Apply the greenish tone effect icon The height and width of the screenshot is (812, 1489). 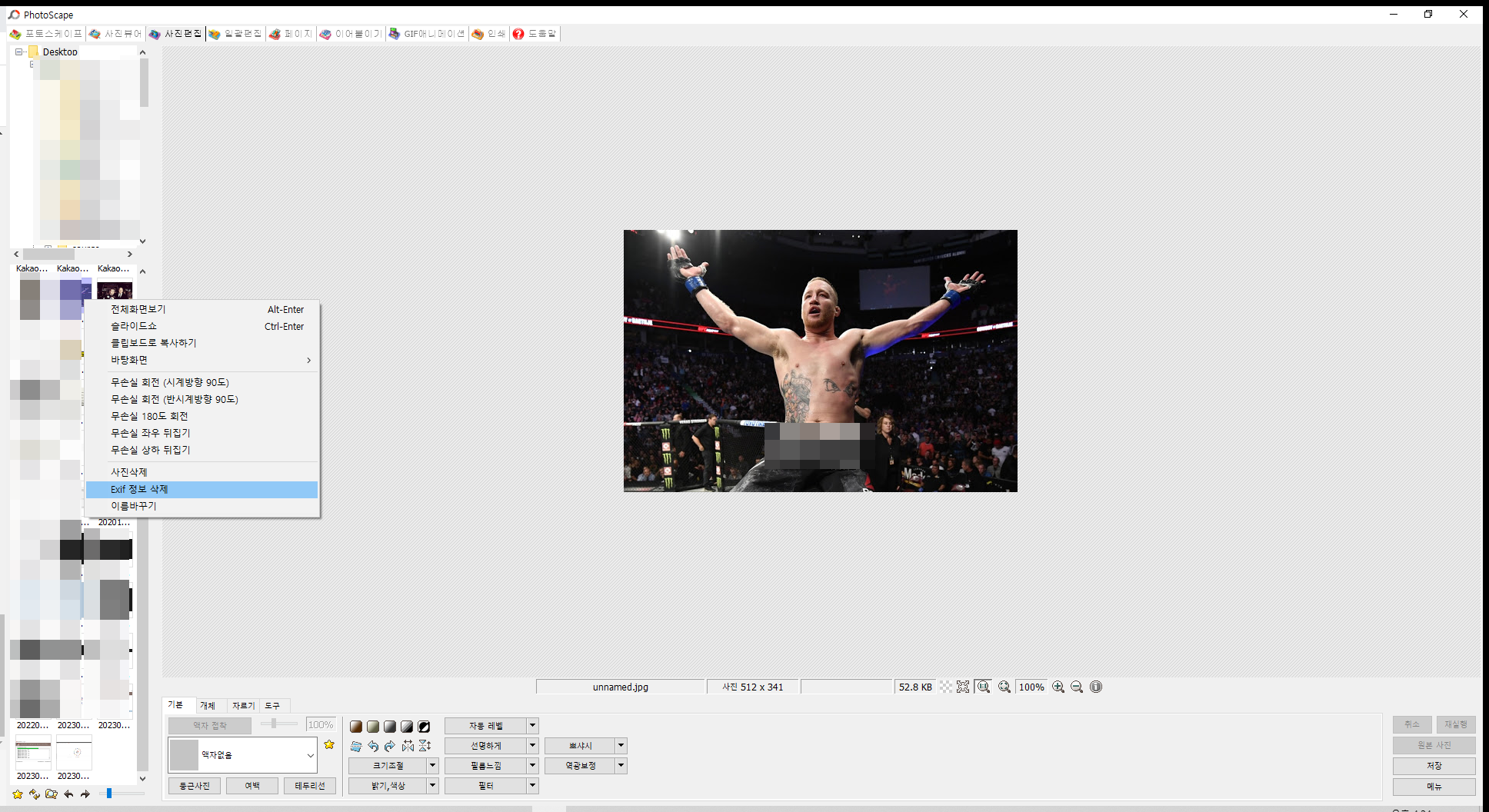(373, 727)
